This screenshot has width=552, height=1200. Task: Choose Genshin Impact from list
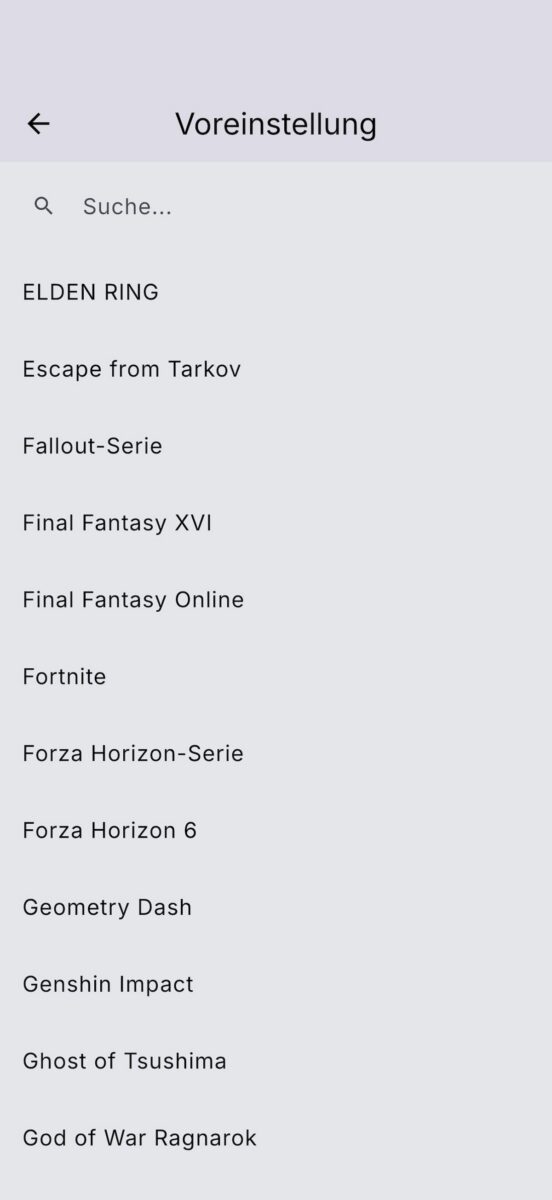click(x=276, y=985)
